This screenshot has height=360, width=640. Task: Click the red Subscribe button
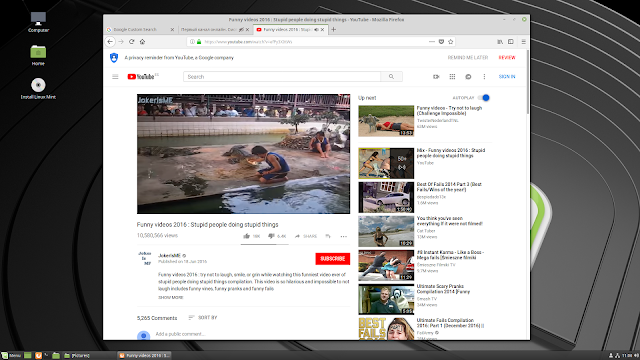pyautogui.click(x=333, y=259)
